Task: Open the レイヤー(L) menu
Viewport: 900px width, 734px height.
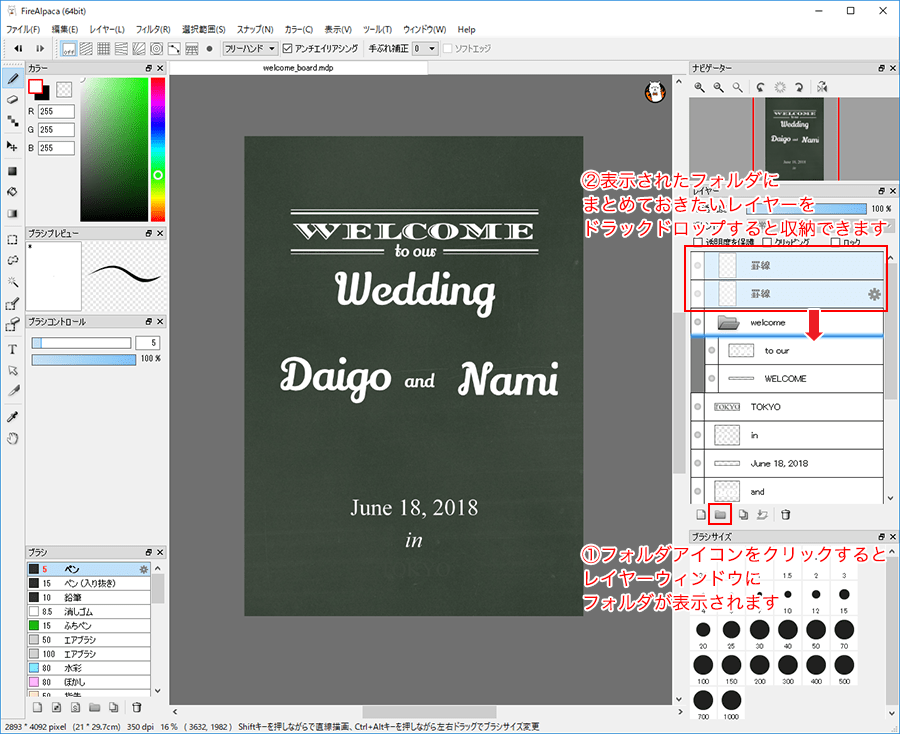Action: point(107,30)
